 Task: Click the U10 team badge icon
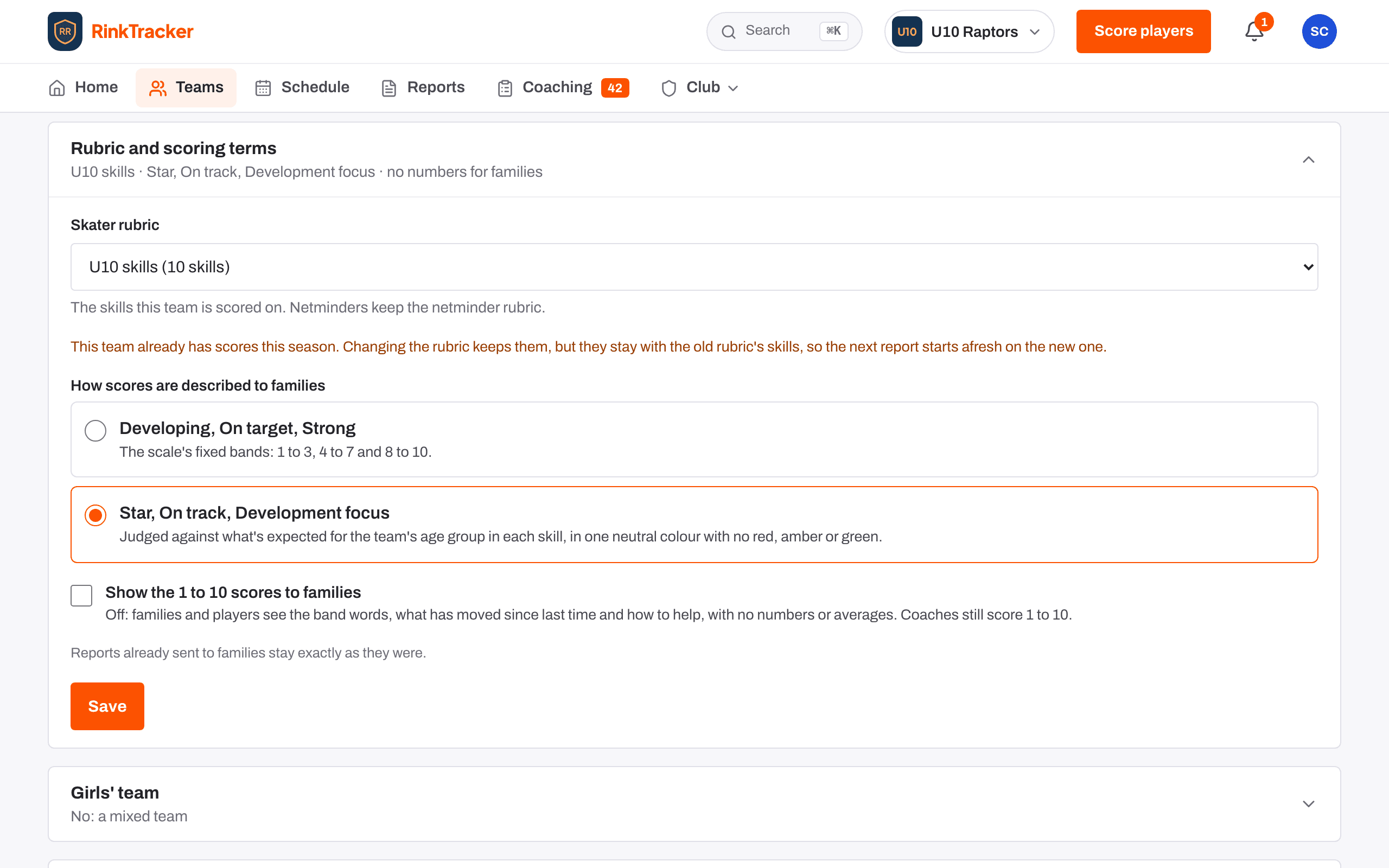coord(907,31)
